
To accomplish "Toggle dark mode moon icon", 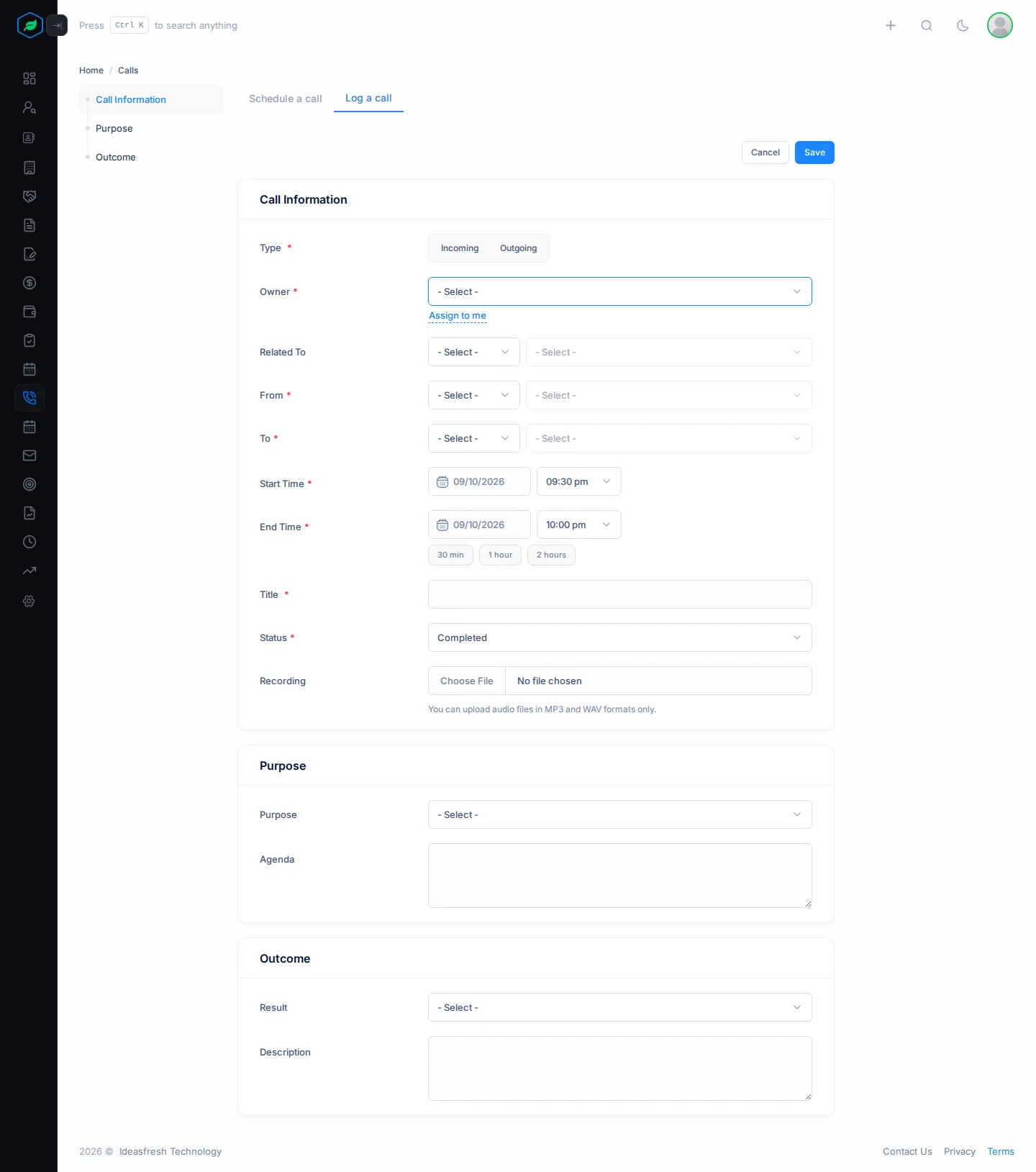I will pyautogui.click(x=963, y=25).
